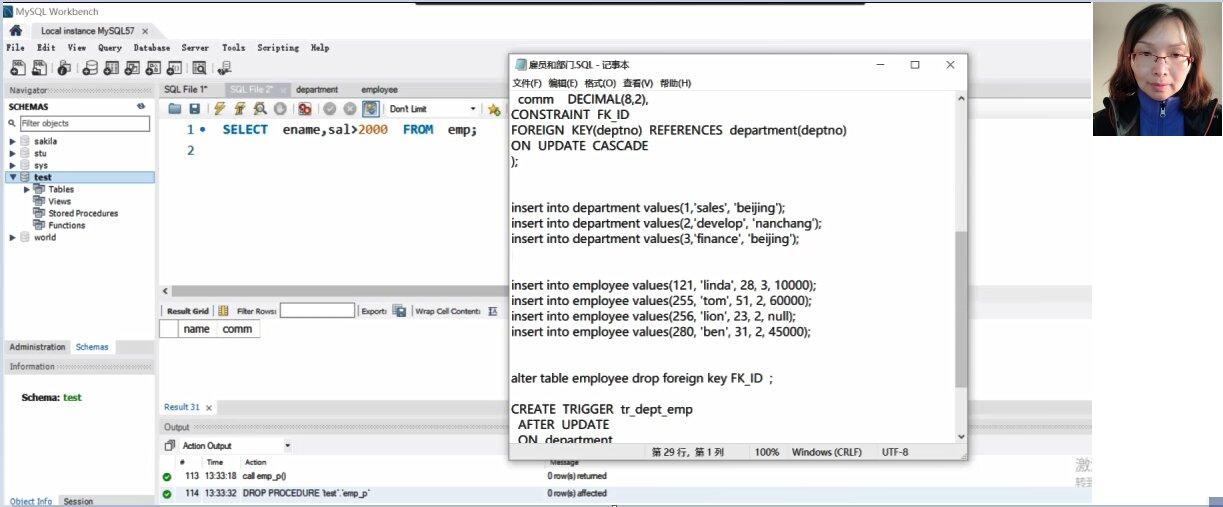This screenshot has width=1223, height=507.
Task: Click the home icon in Workbench
Action: pos(16,31)
